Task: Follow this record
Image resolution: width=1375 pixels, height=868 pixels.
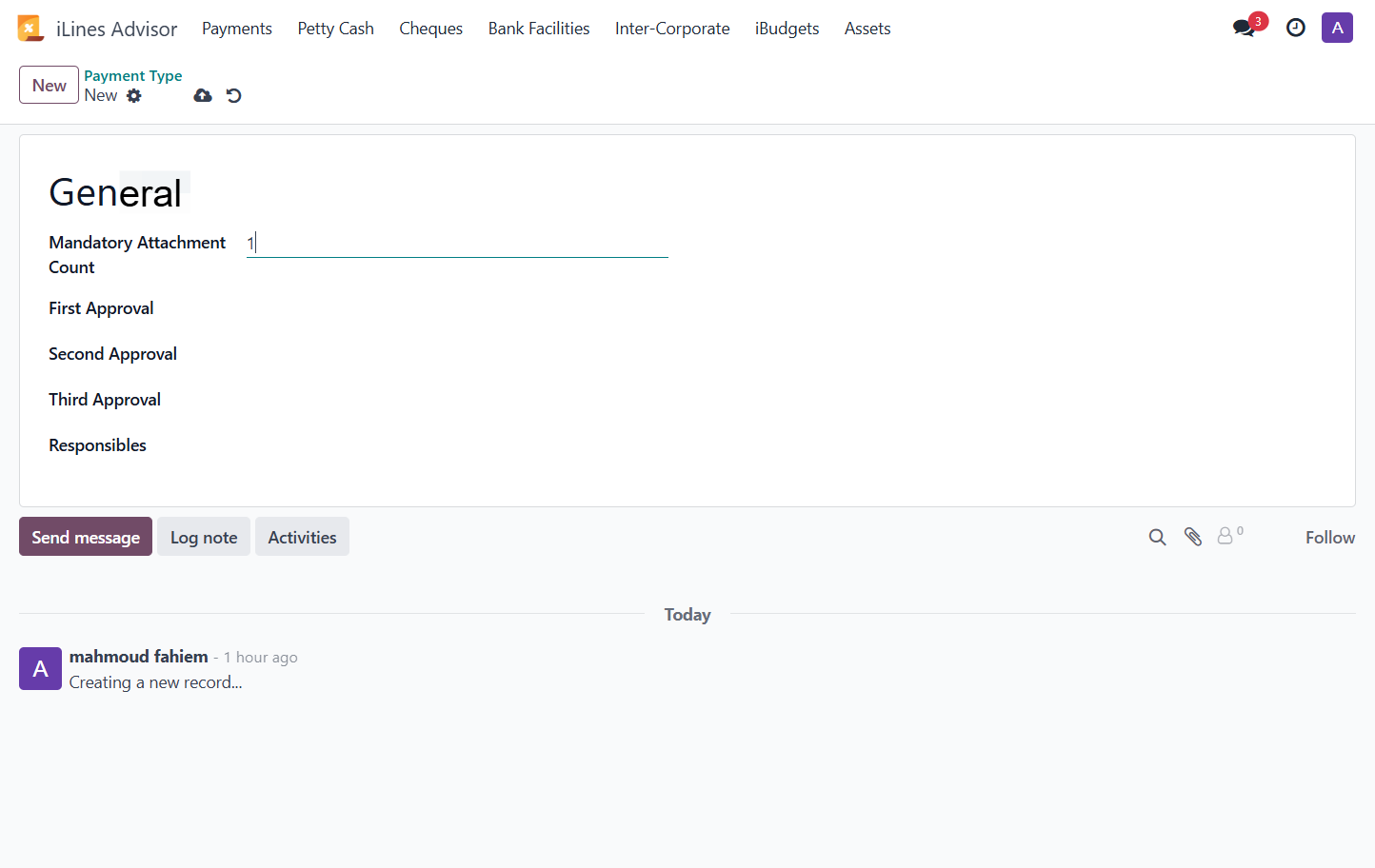Action: [x=1330, y=538]
